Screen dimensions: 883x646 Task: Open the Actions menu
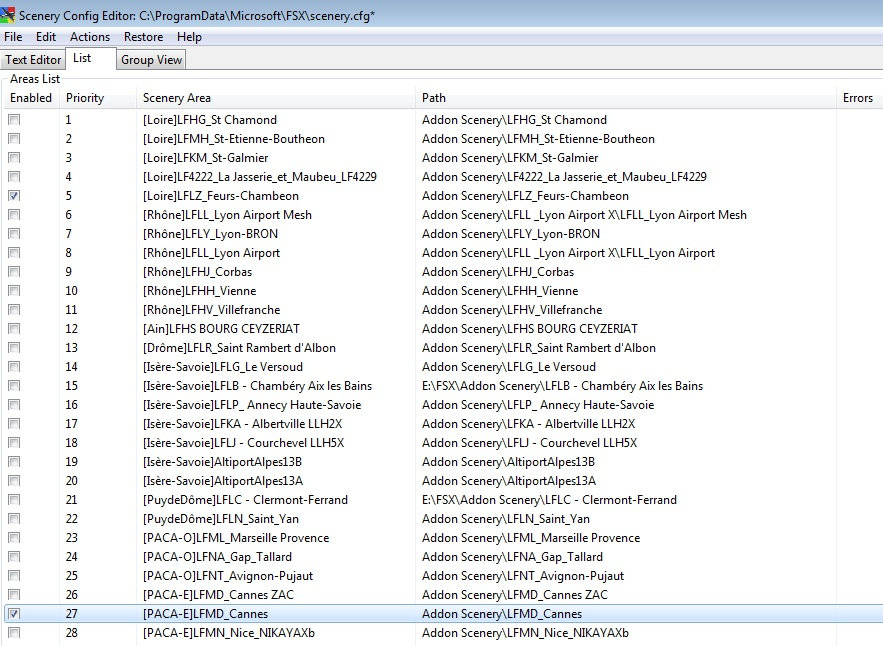pyautogui.click(x=90, y=37)
